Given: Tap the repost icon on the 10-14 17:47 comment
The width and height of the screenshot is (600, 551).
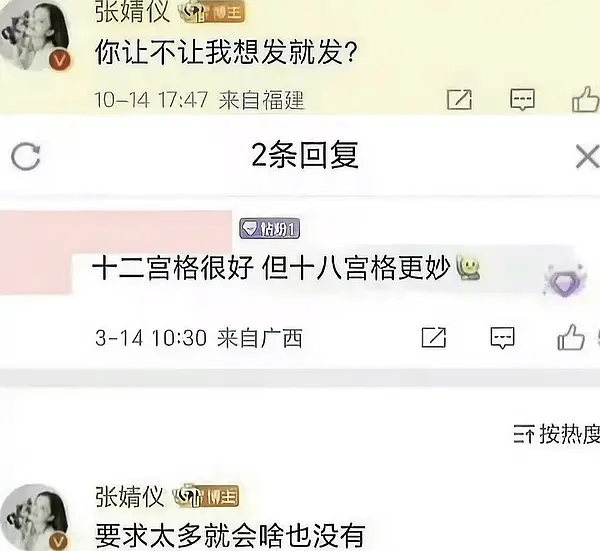Looking at the screenshot, I should 459,100.
